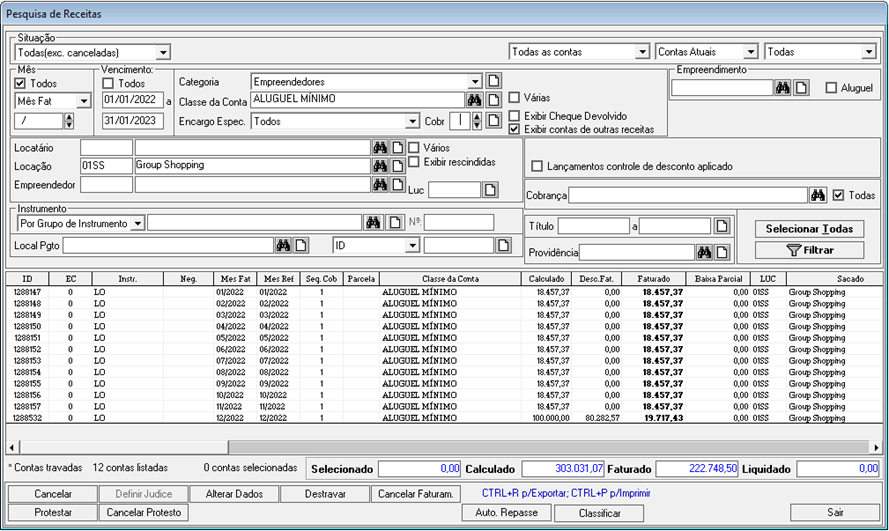The width and height of the screenshot is (889, 531).
Task: Clear the Locatário field
Action: [398, 147]
